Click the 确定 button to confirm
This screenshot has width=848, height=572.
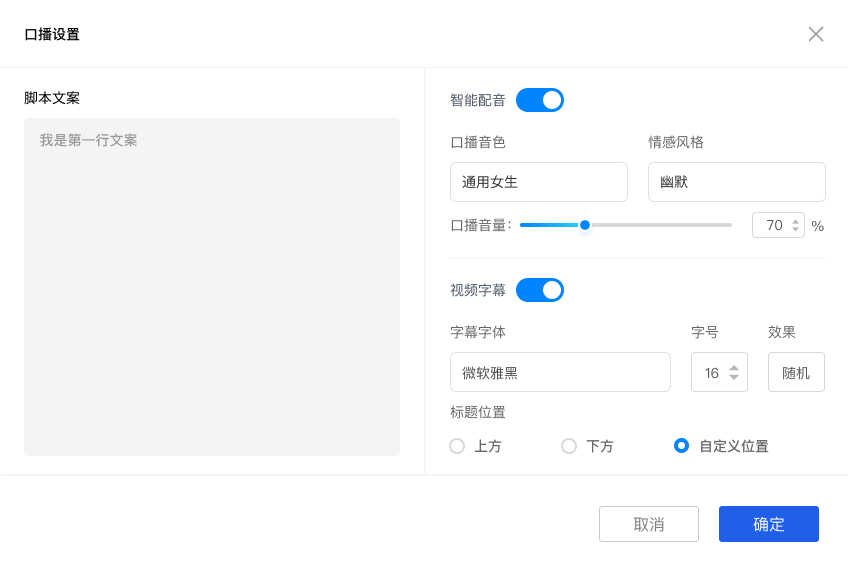click(768, 524)
